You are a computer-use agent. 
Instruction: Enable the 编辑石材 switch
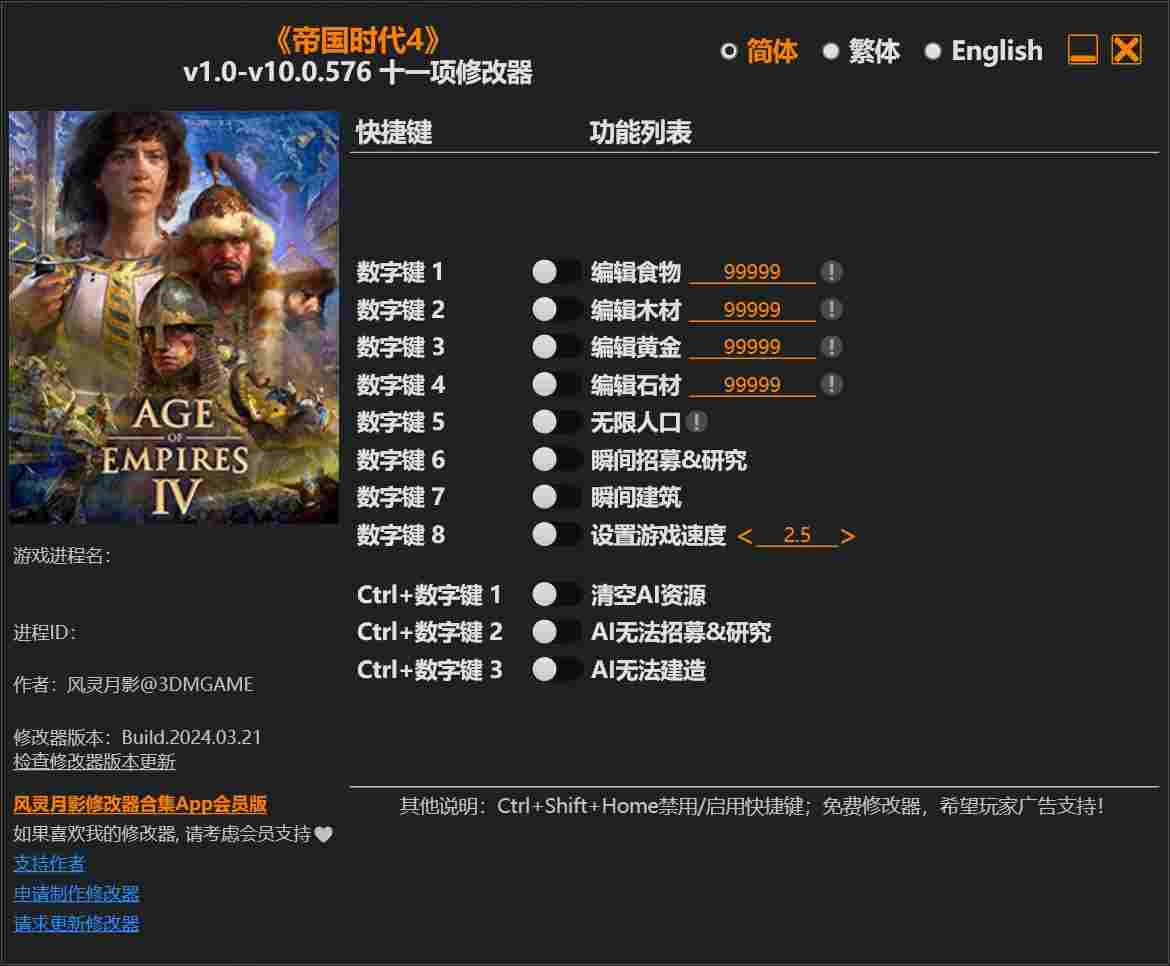coord(556,384)
